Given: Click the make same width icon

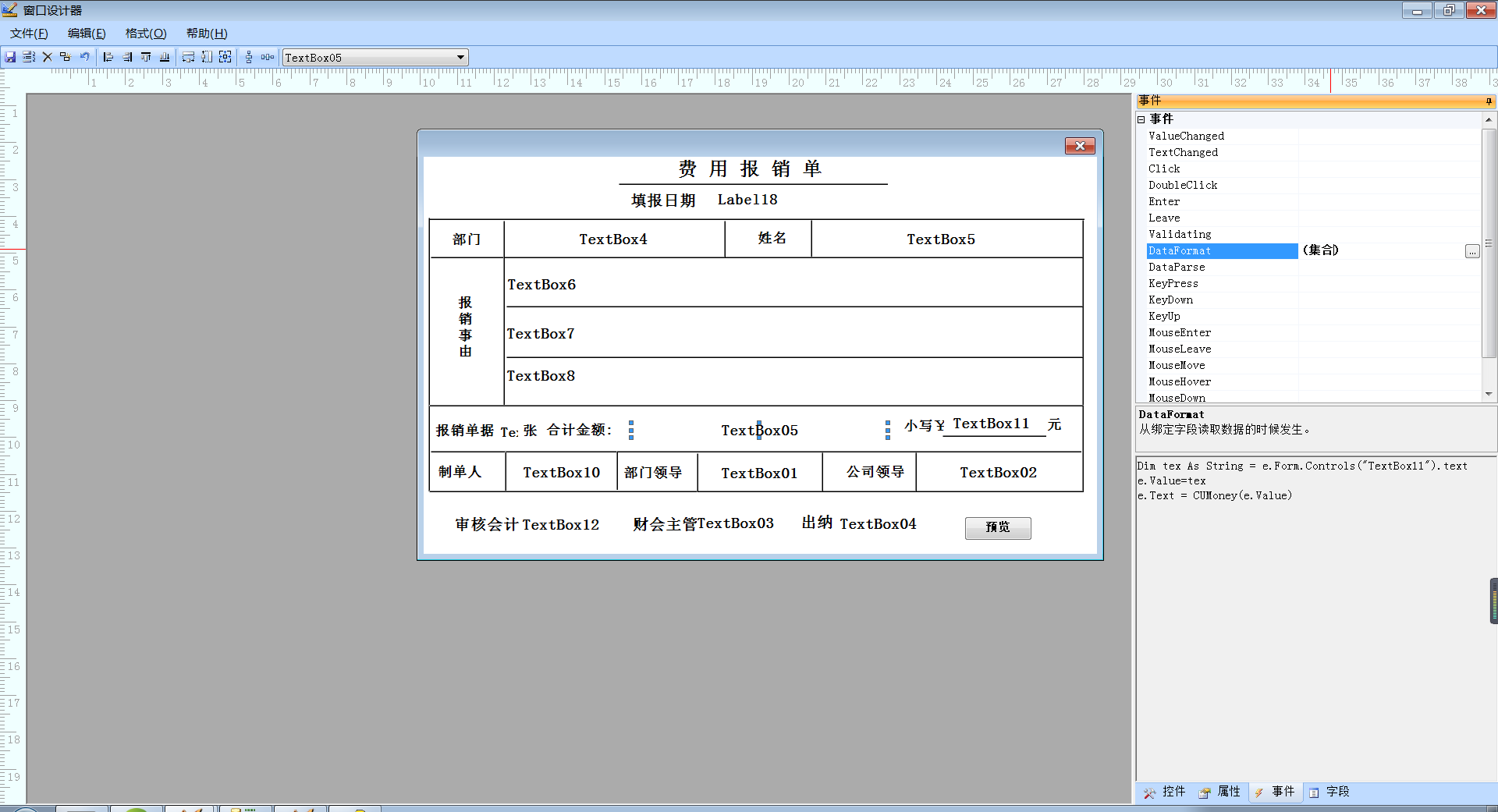Looking at the screenshot, I should 188,57.
